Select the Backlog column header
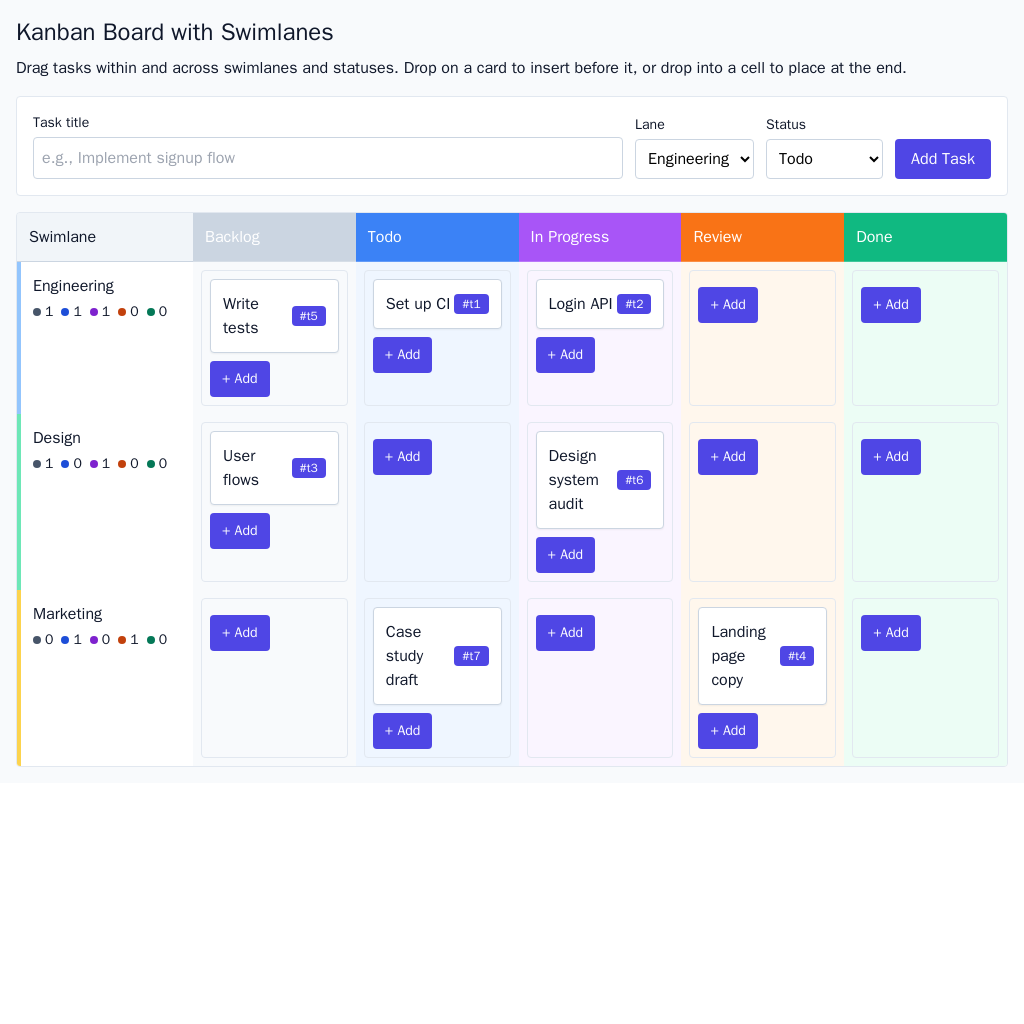This screenshot has height=1024, width=1024. (274, 237)
